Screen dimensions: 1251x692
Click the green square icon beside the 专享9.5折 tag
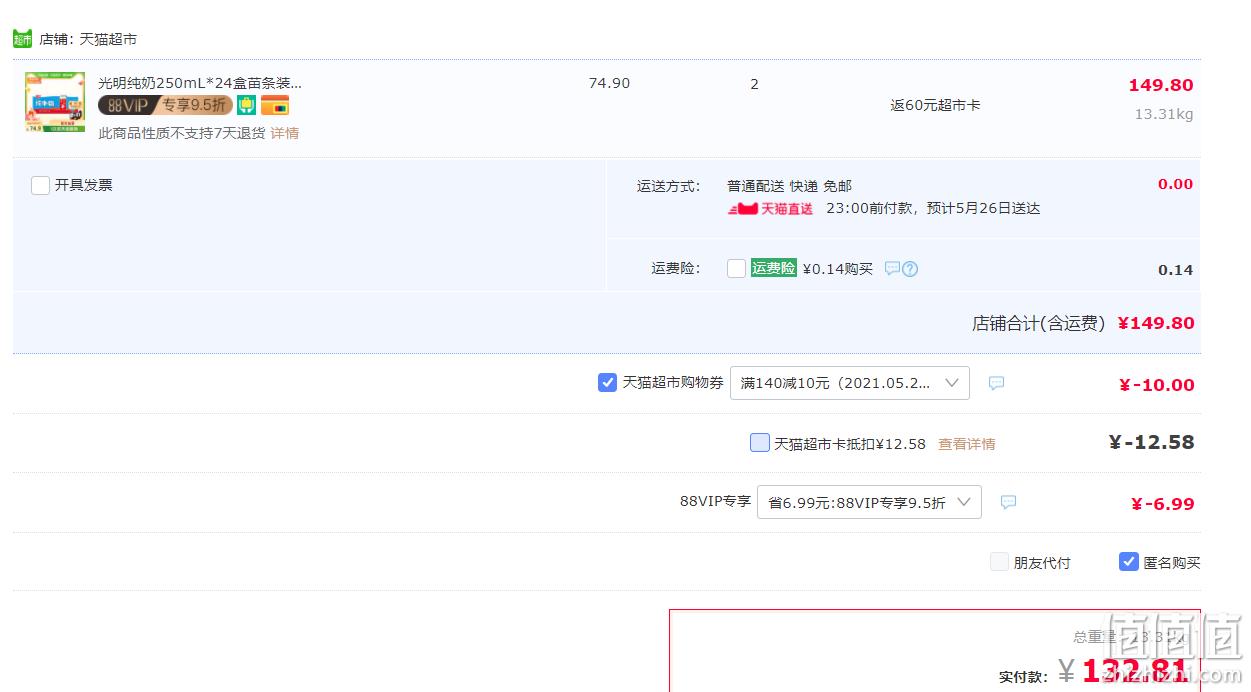(246, 105)
